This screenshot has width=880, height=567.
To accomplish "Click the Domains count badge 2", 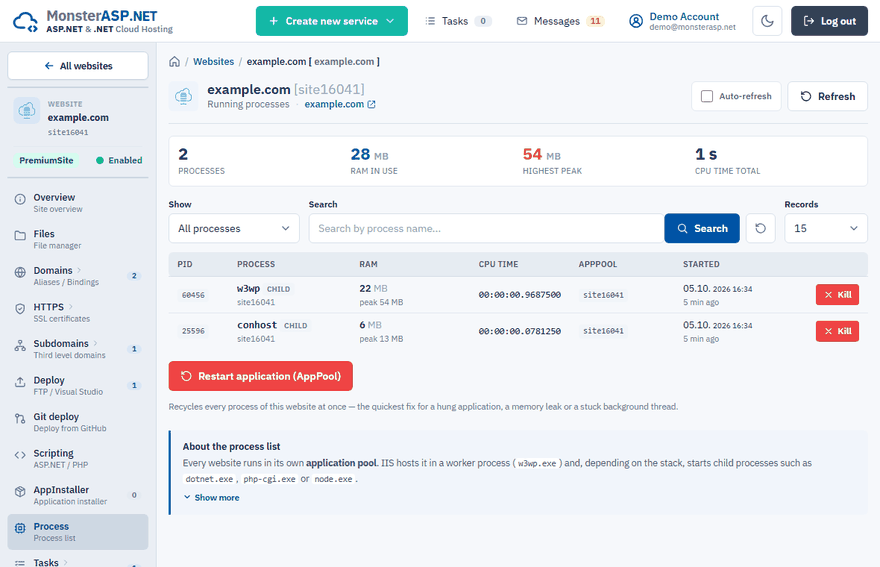I will (x=134, y=276).
